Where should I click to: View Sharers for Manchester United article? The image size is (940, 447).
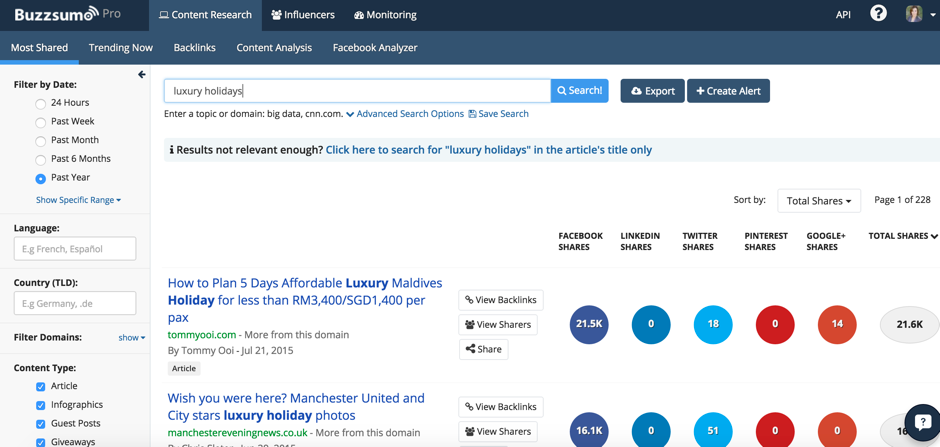click(498, 431)
